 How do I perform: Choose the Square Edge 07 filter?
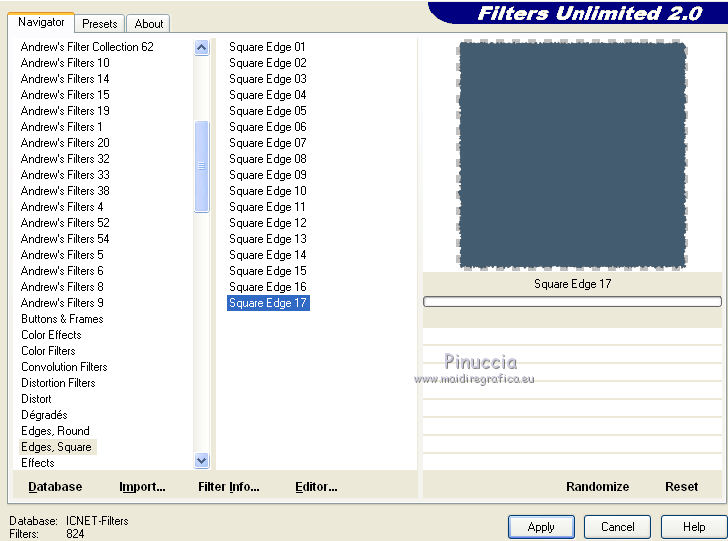[267, 143]
